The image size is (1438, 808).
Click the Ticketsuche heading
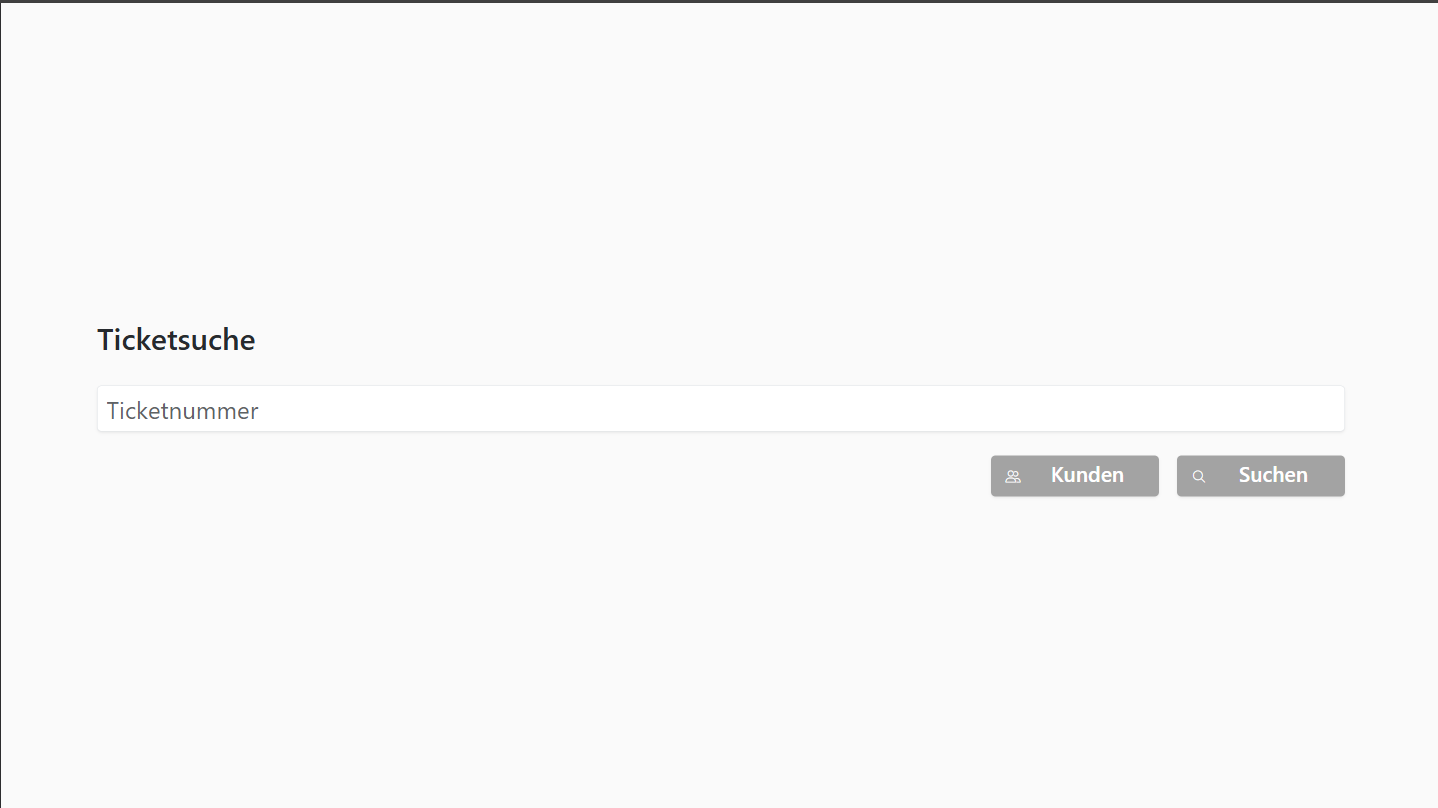[176, 340]
